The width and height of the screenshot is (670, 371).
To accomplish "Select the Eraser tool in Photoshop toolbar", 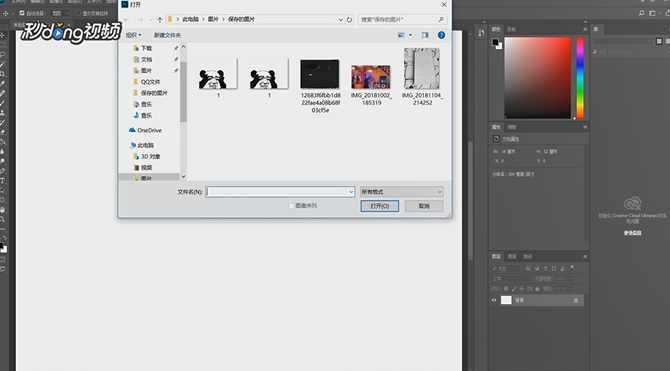I will click(3, 132).
